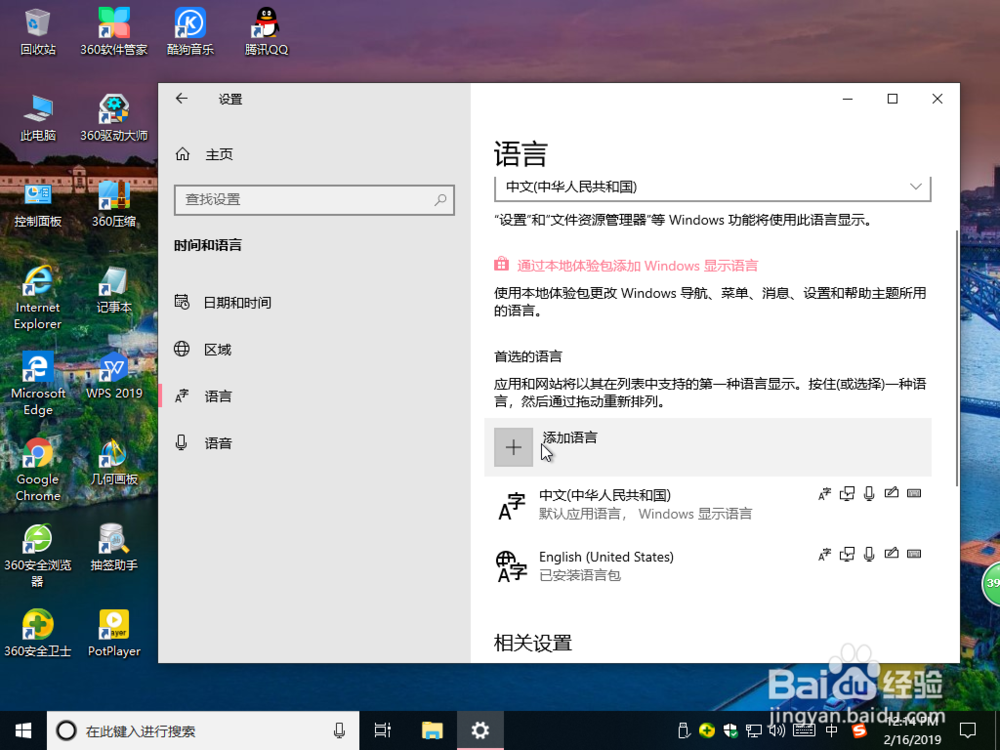
Task: Select 中文(中华人民共和国) language entry
Action: point(708,505)
